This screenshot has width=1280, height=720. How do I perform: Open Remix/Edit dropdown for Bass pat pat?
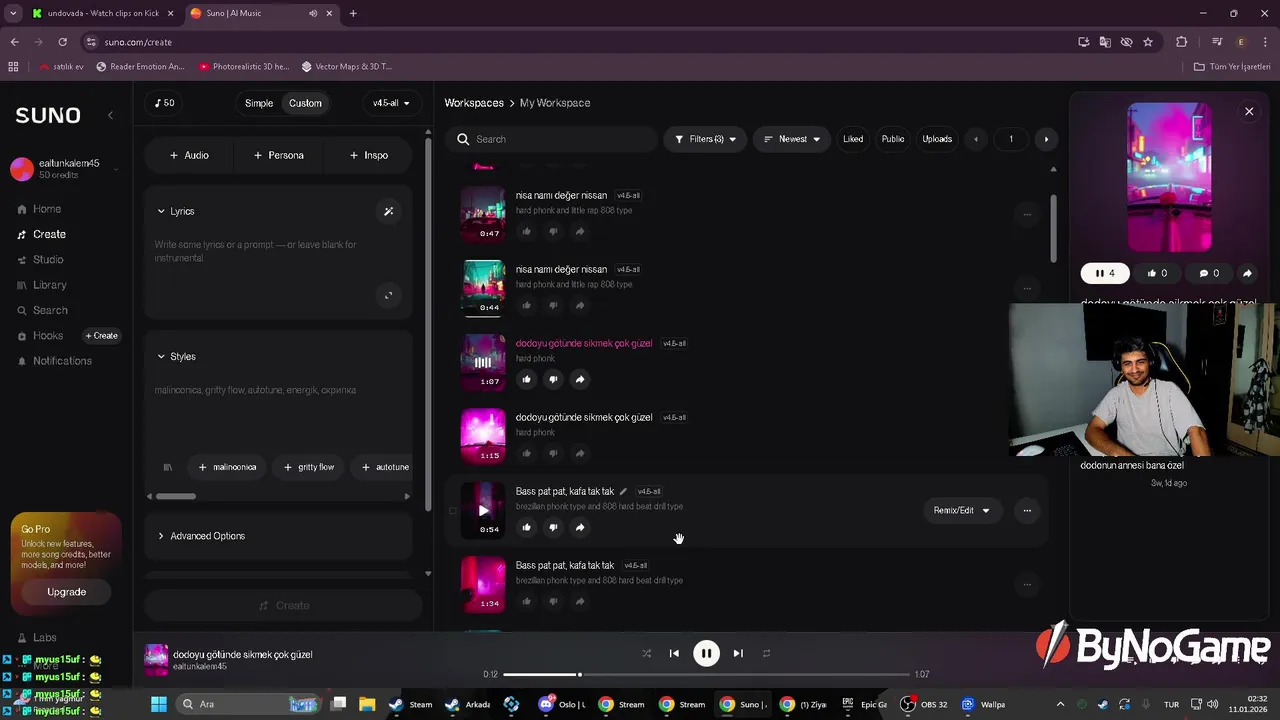pos(961,510)
